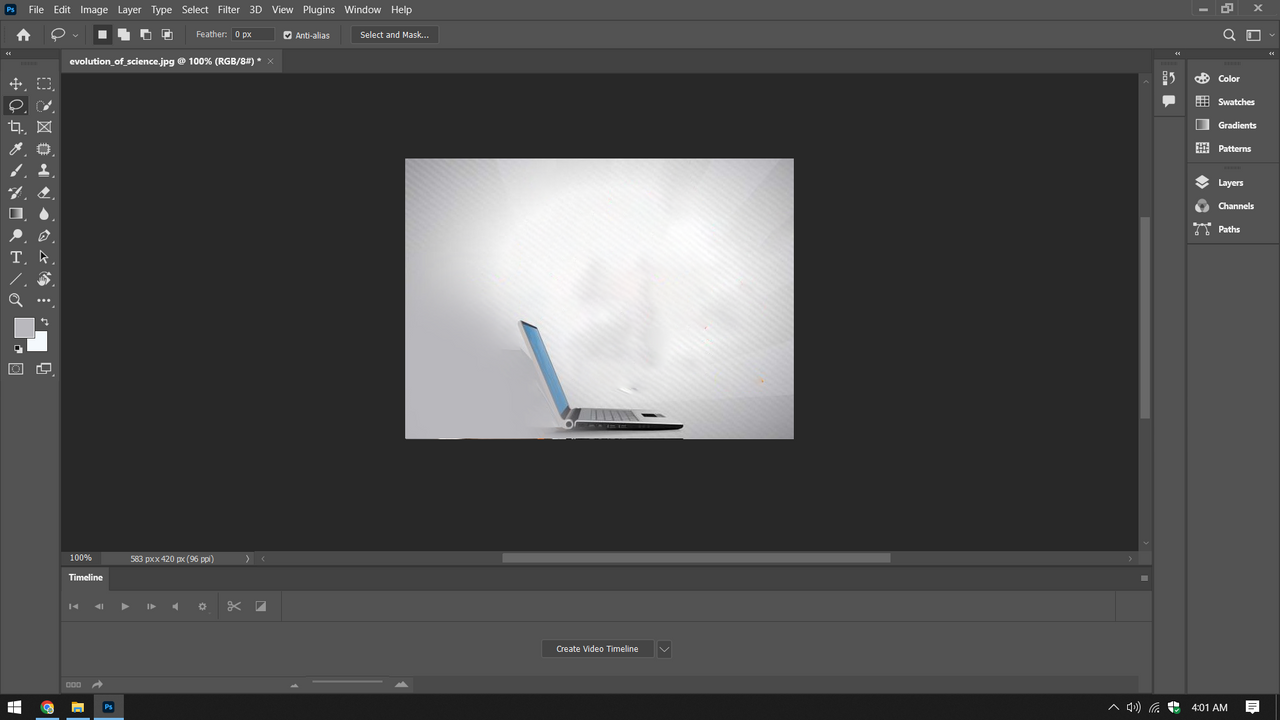This screenshot has width=1280, height=720.
Task: Click the Select and Mask button
Action: (394, 35)
